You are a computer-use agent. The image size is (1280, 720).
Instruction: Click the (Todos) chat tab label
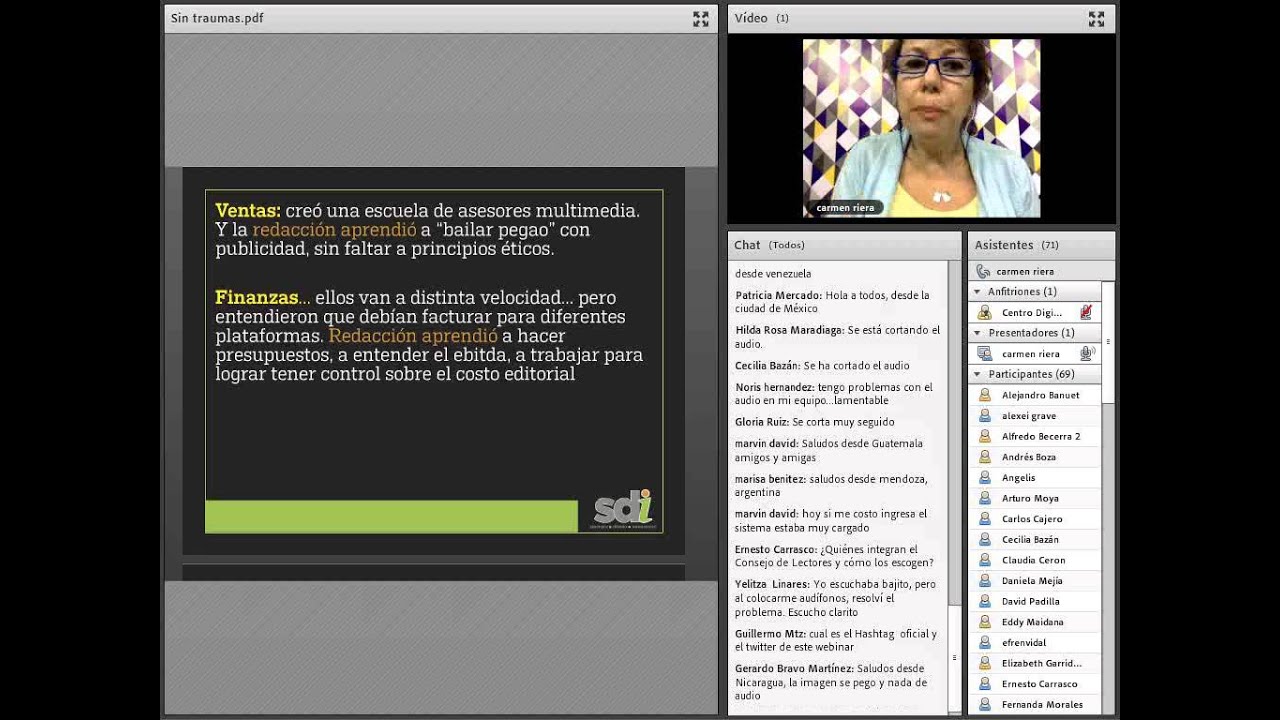(x=787, y=245)
